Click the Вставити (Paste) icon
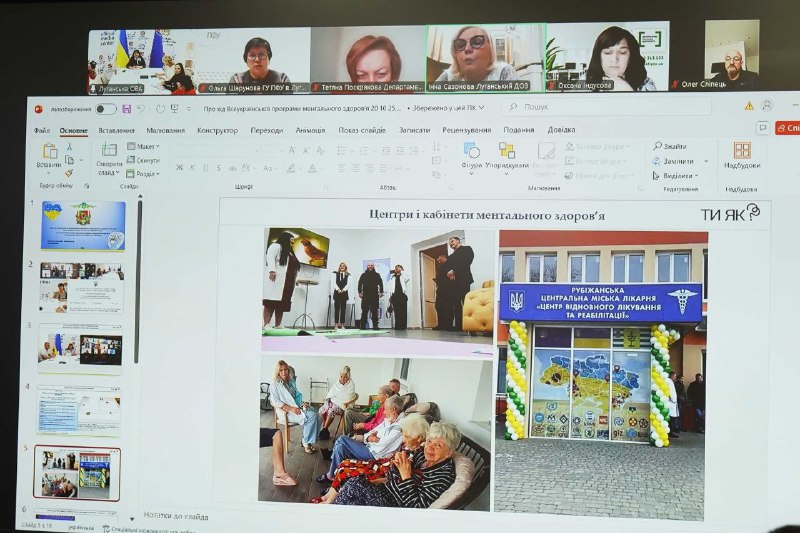 point(49,152)
